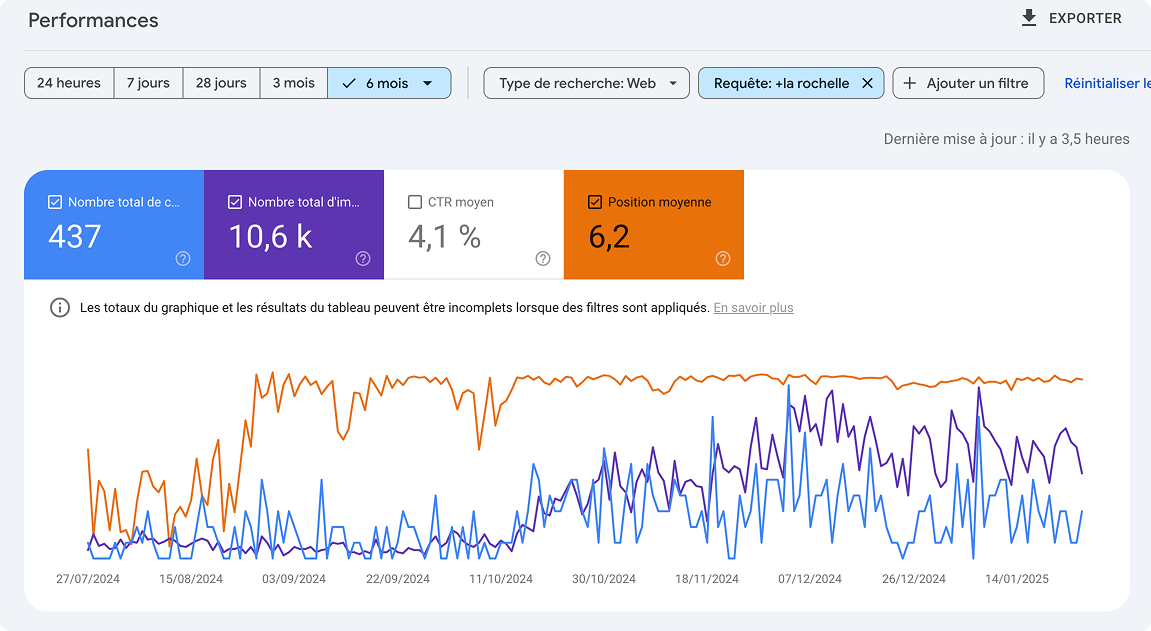Viewport: 1151px width, 631px height.
Task: Expand the 6 mois date range dropdown
Action: [428, 83]
